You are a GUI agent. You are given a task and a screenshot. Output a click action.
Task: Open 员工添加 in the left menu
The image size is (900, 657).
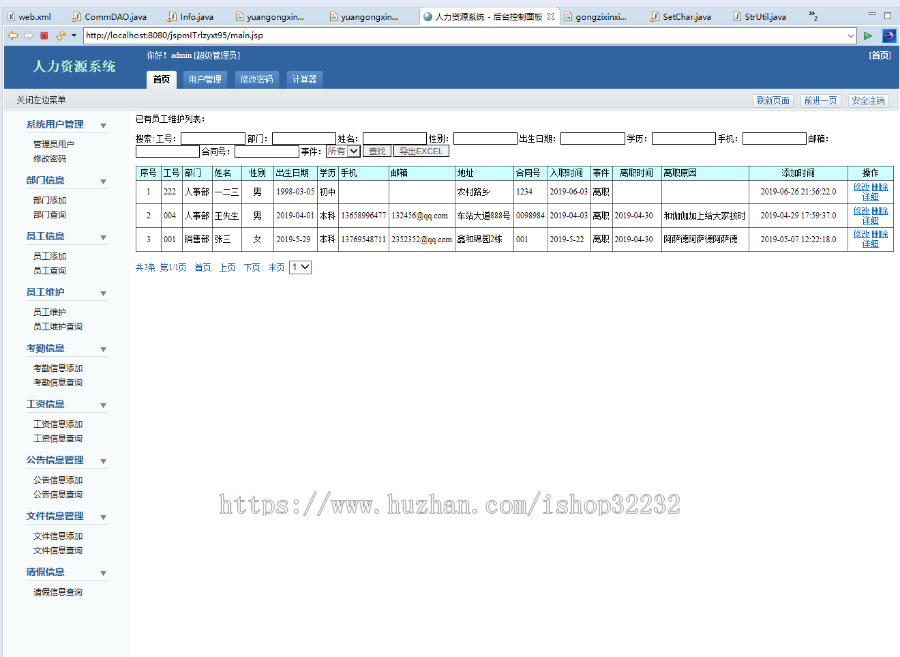pyautogui.click(x=50, y=256)
